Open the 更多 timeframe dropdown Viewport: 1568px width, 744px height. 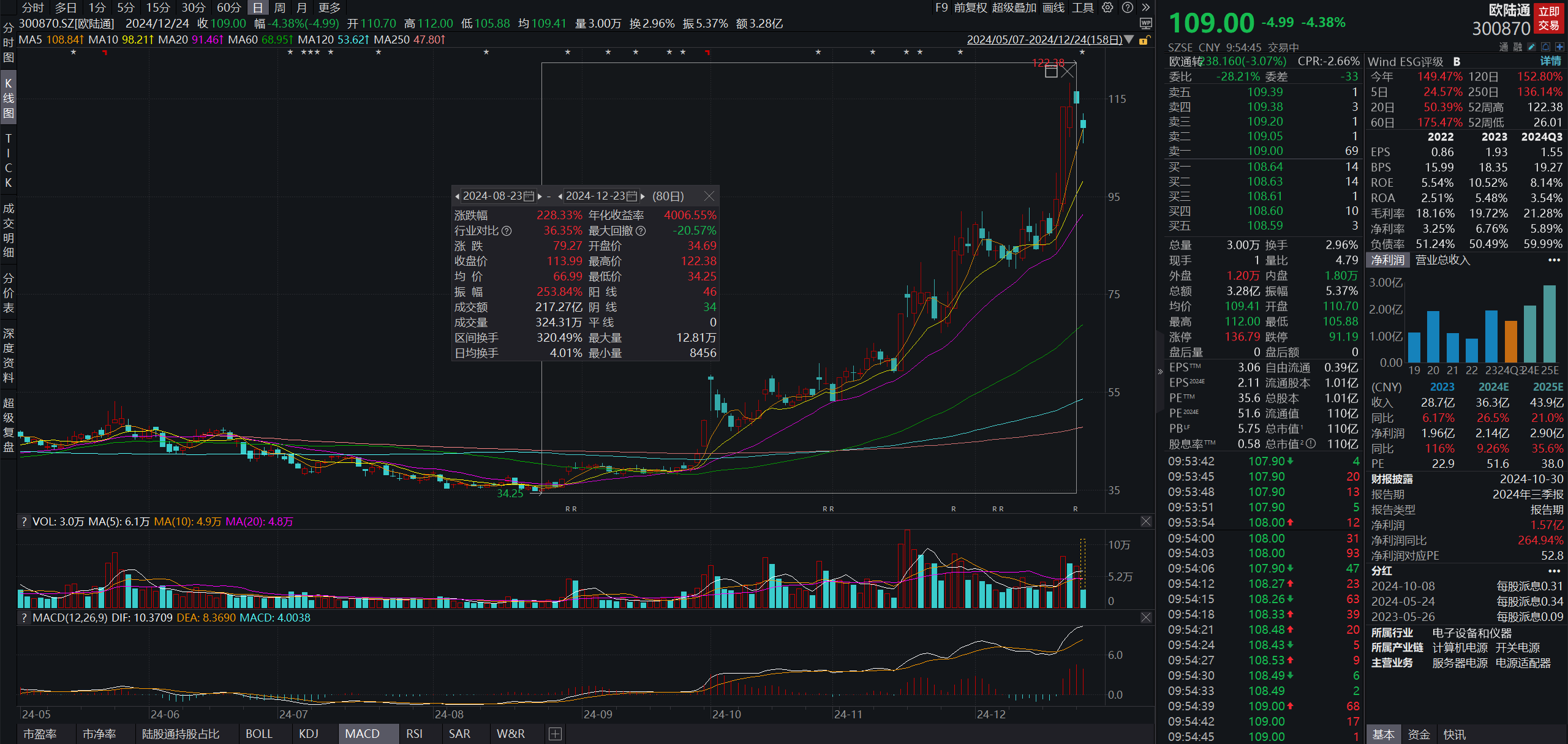(330, 8)
